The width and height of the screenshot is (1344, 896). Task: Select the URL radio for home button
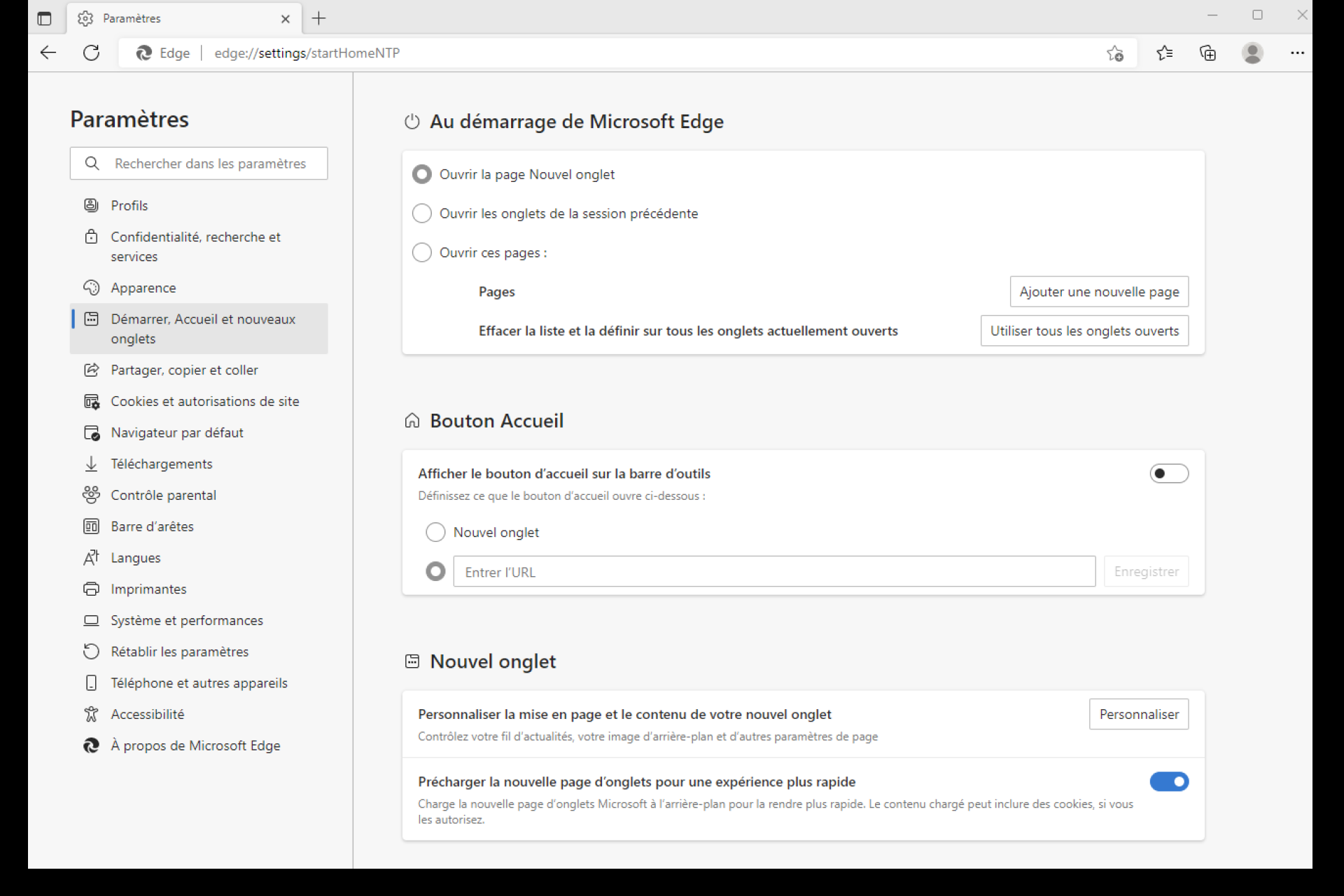[435, 571]
